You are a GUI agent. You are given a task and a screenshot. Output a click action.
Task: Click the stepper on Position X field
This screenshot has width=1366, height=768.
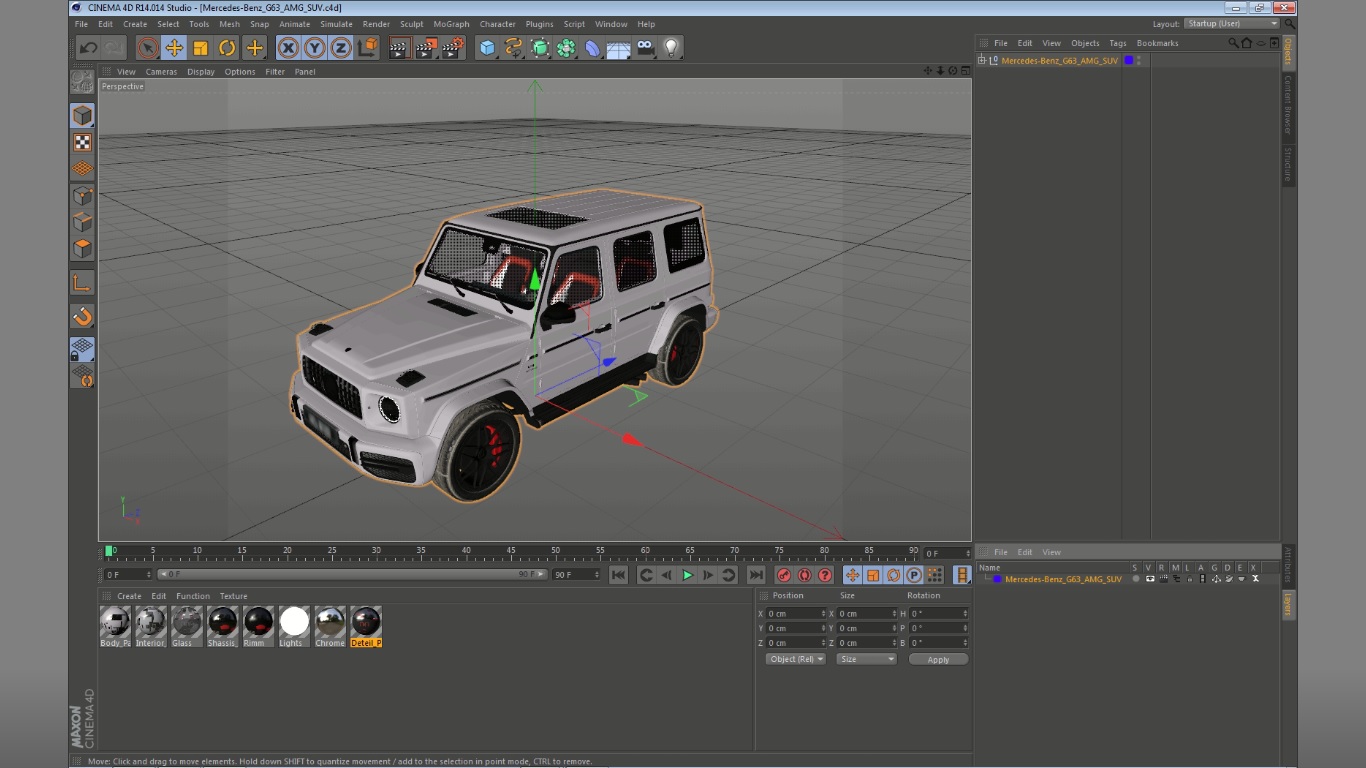(x=823, y=614)
